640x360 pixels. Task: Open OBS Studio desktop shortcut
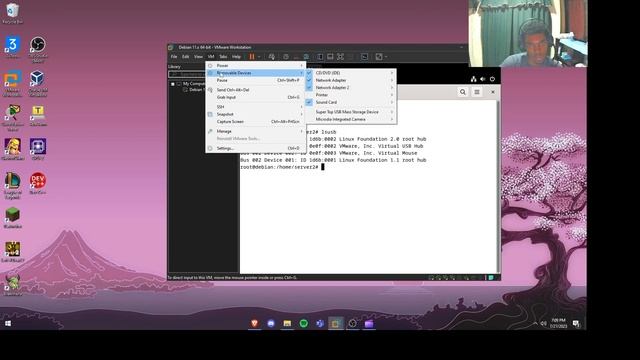pyautogui.click(x=38, y=49)
